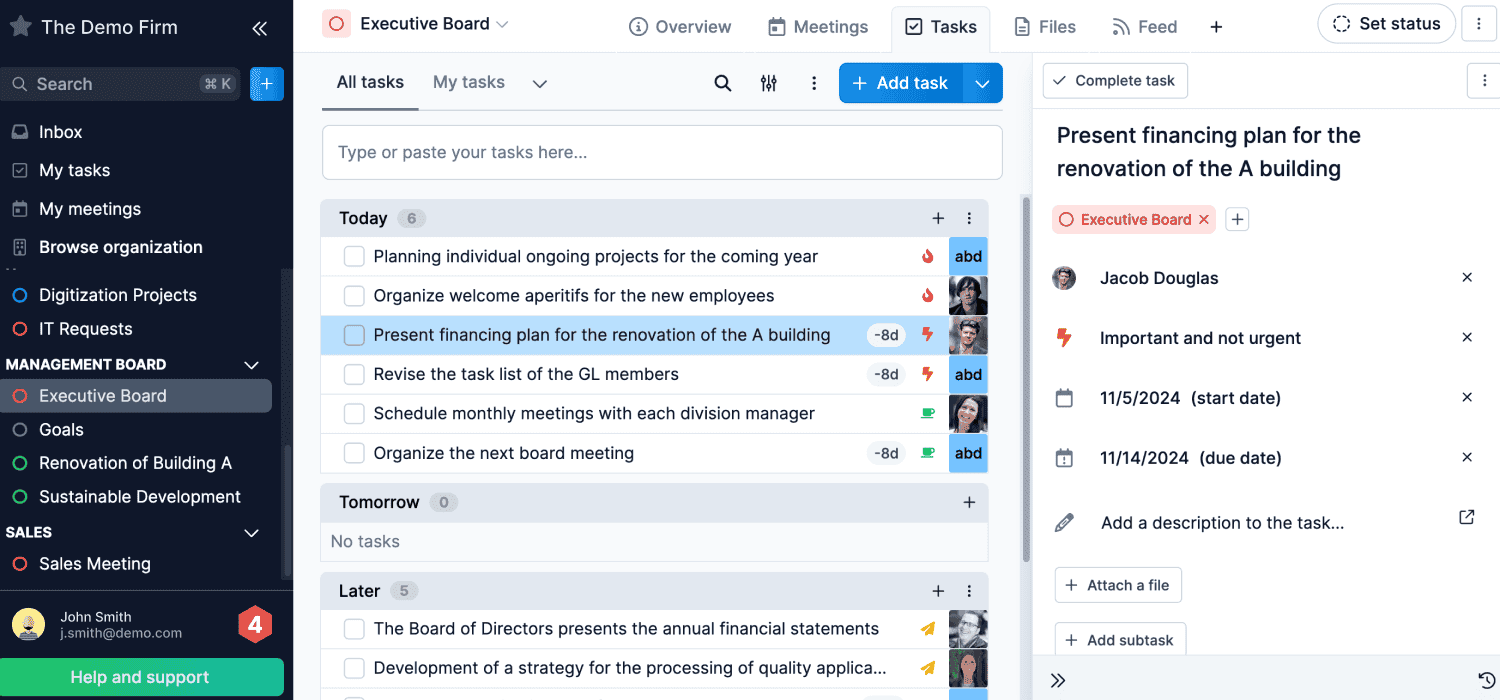
Task: Collapse the Management Board section
Action: click(252, 365)
